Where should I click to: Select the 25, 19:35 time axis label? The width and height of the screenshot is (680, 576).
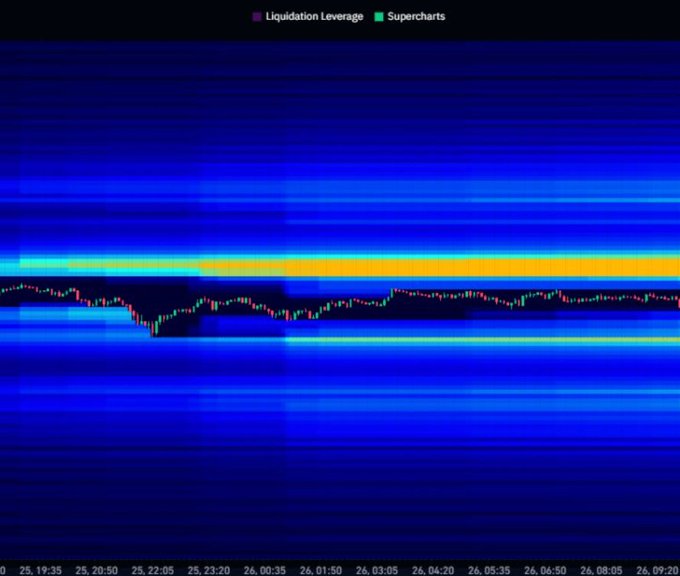(40, 570)
